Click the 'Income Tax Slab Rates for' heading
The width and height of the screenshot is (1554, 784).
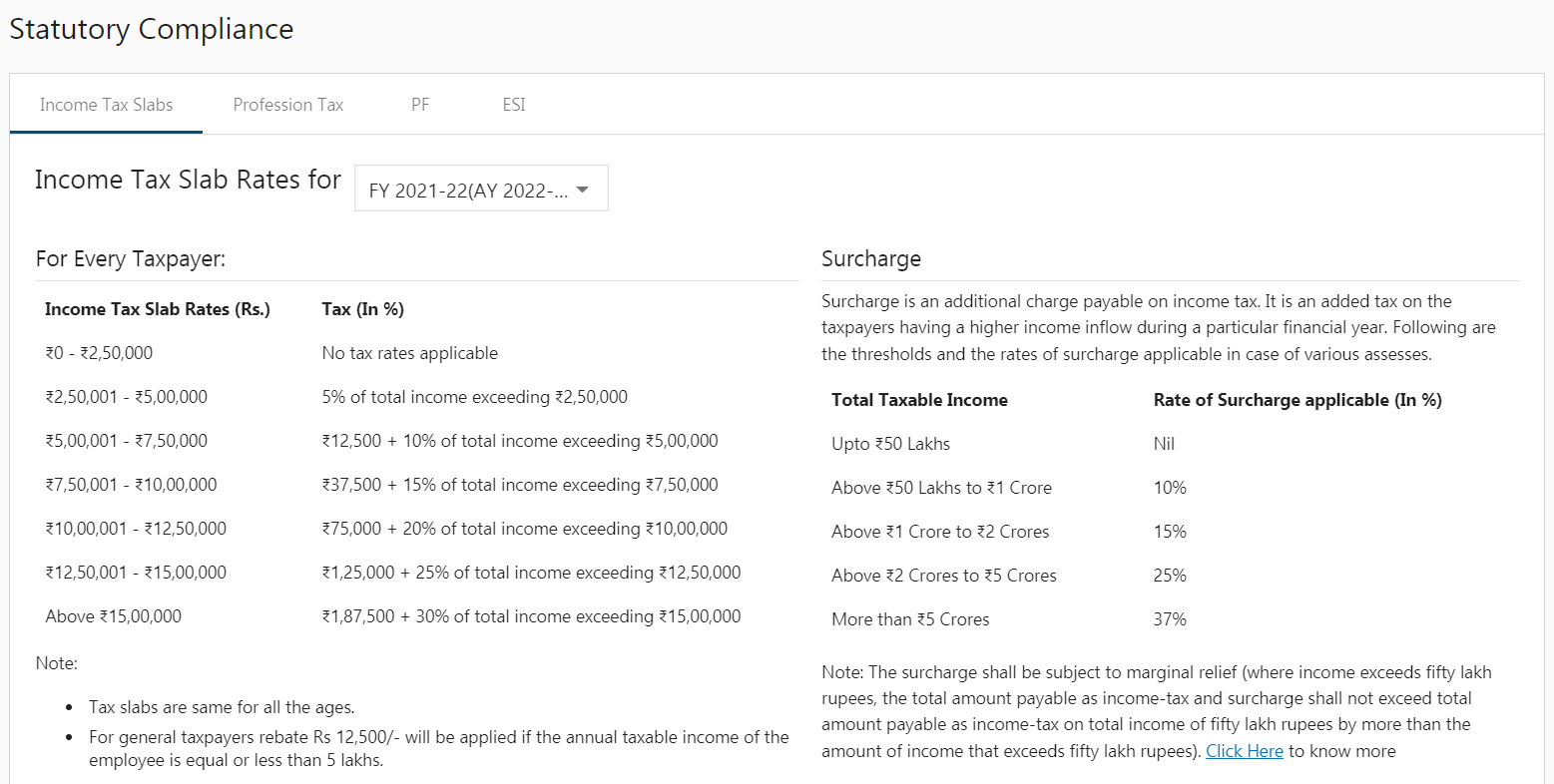point(188,180)
